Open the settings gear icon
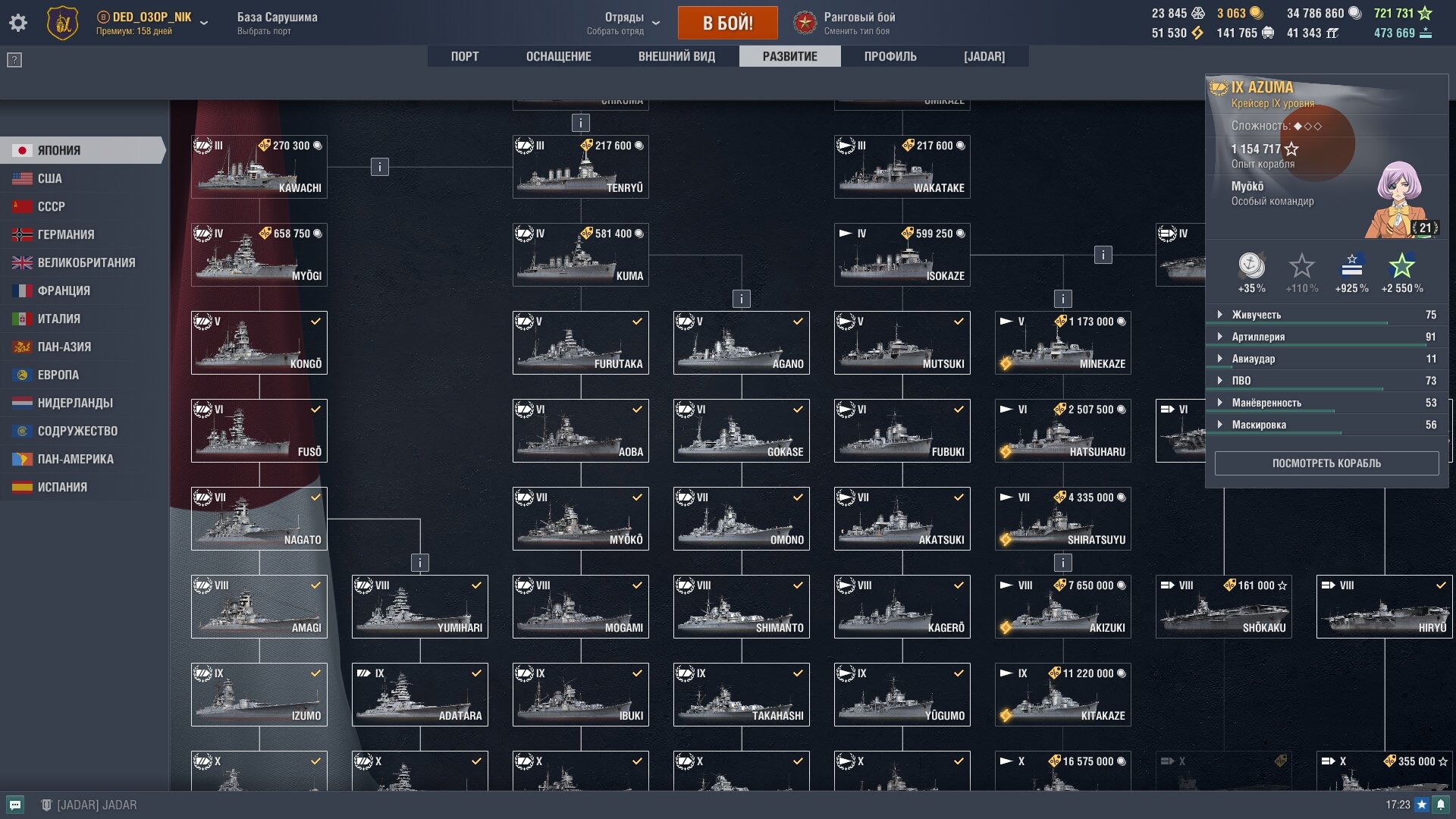 (18, 23)
